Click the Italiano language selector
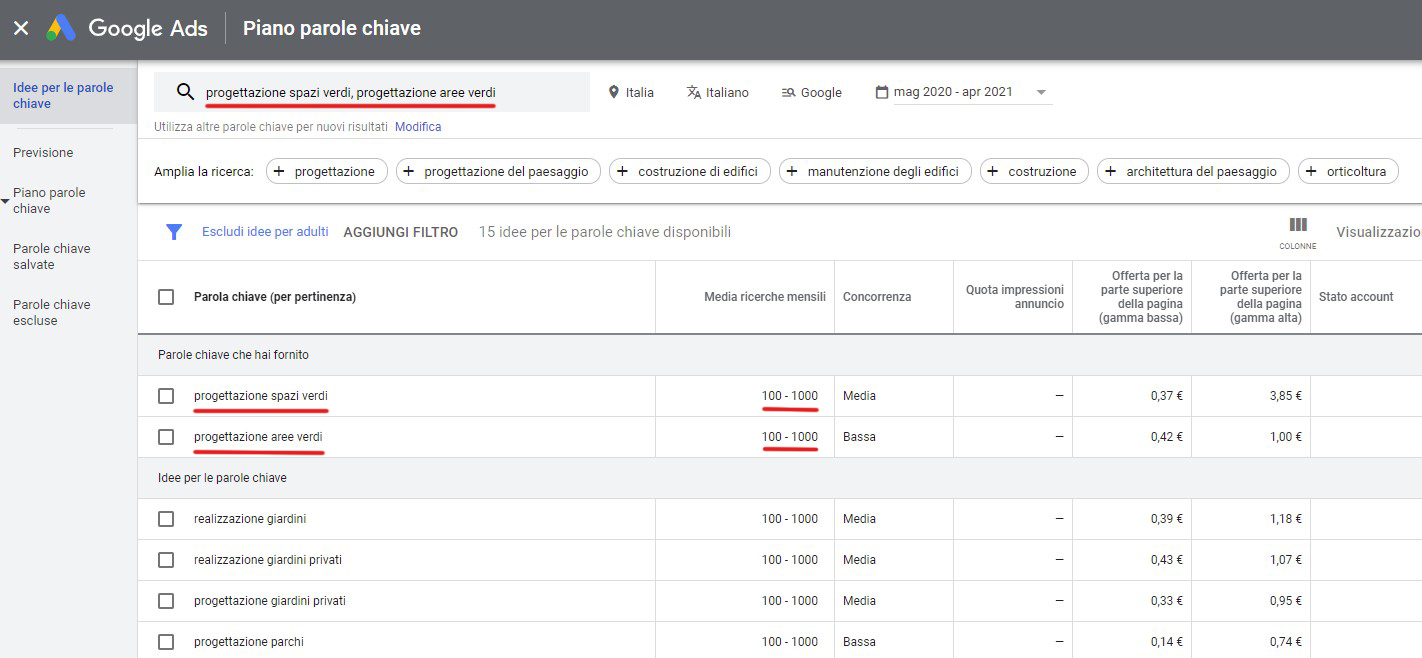The image size is (1422, 658). [x=718, y=92]
